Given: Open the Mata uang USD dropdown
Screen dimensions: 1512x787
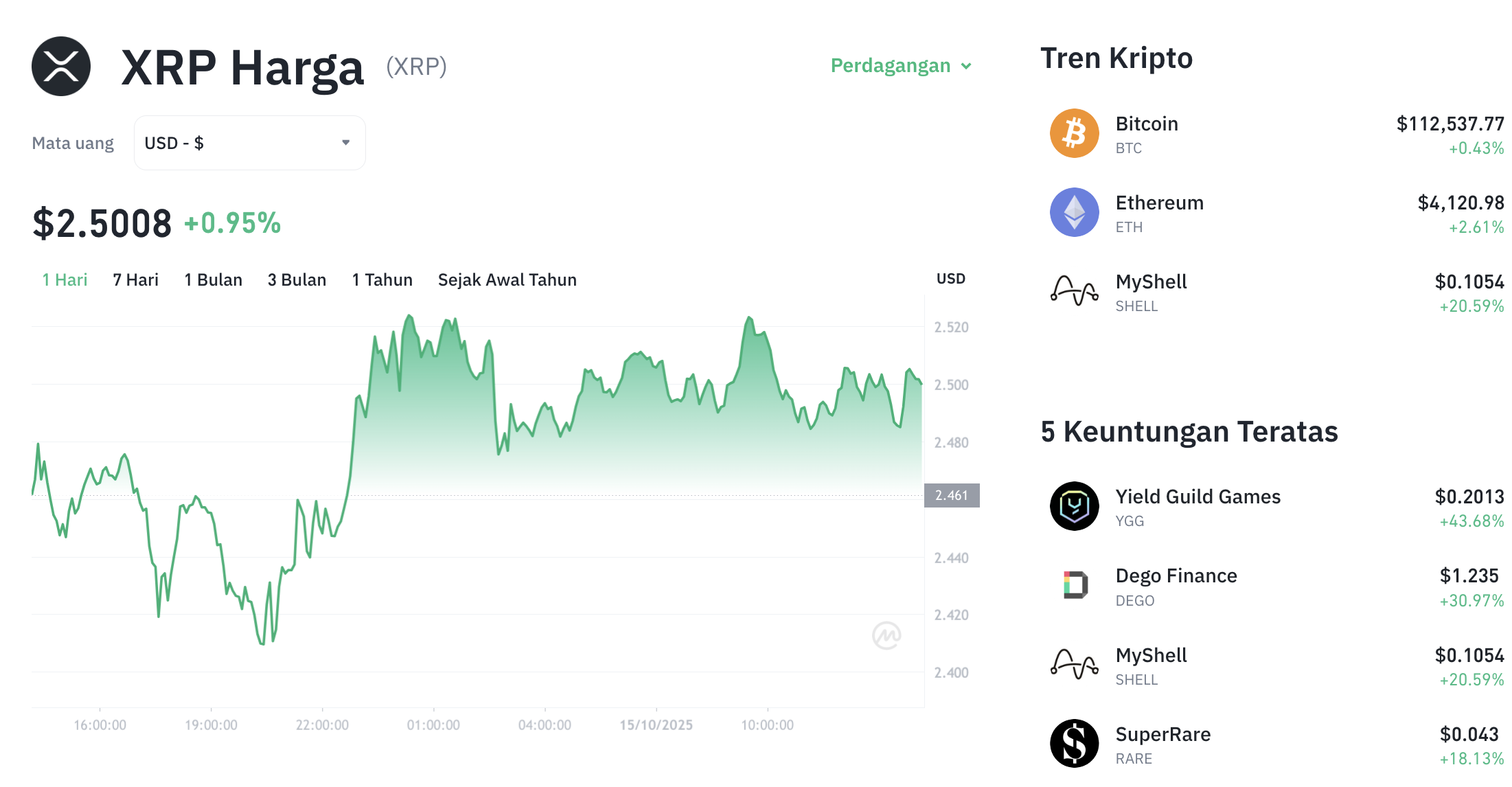Looking at the screenshot, I should coord(249,143).
